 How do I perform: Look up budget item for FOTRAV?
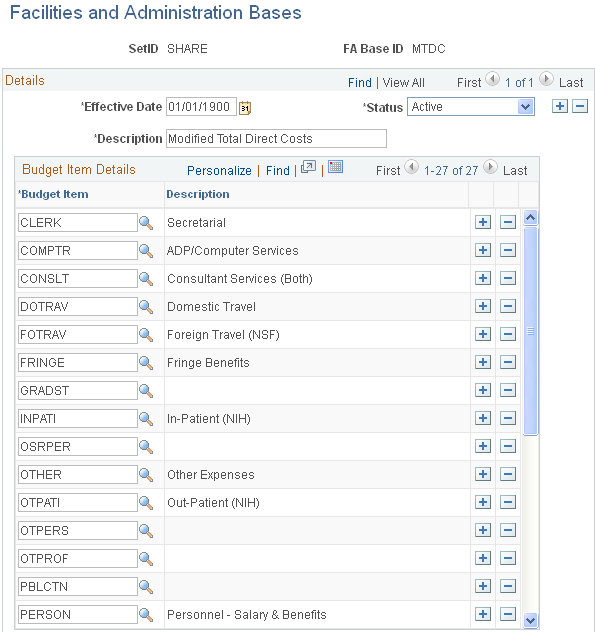click(x=146, y=335)
